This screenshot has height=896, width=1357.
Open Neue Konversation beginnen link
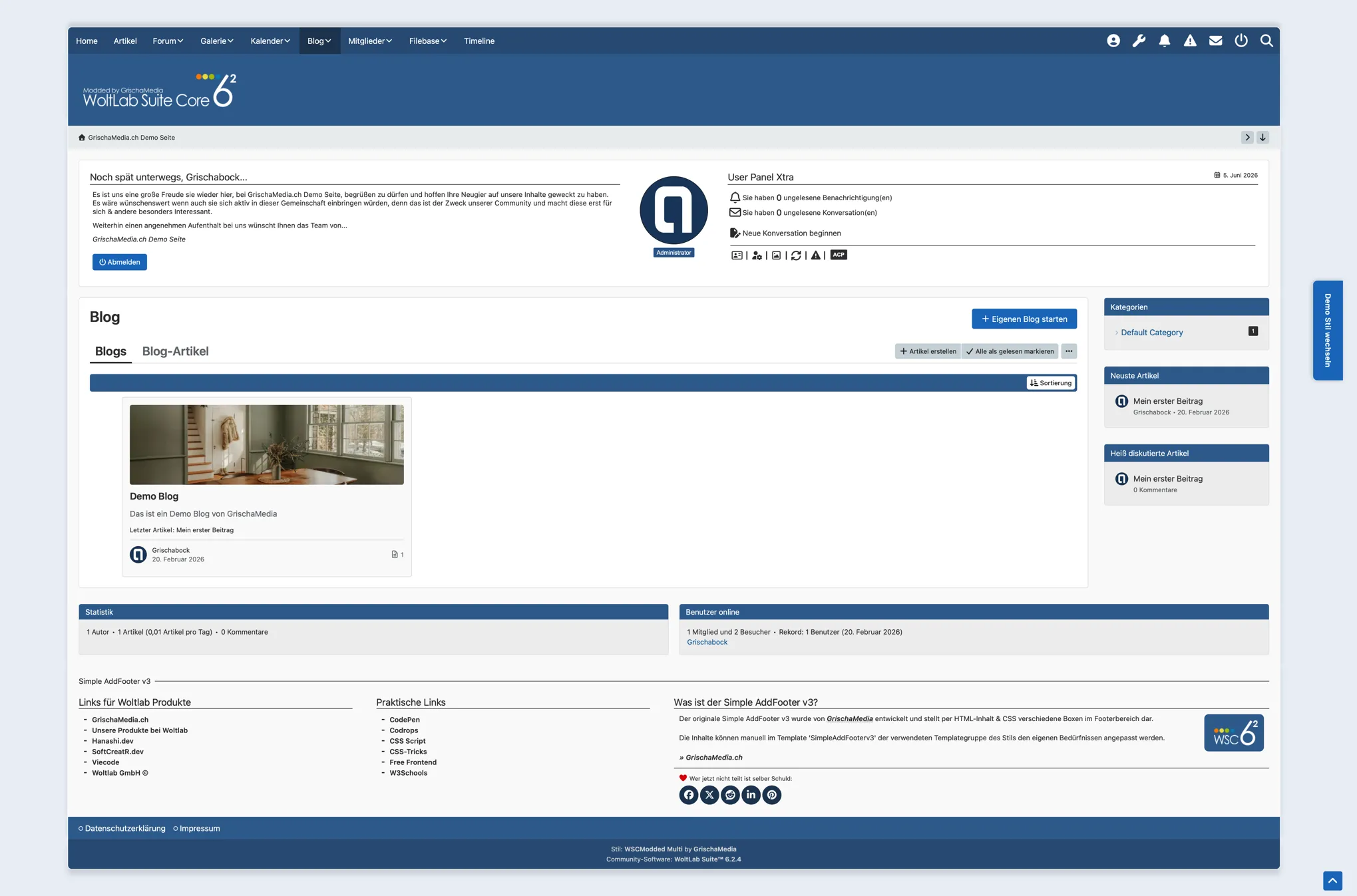[x=791, y=233]
